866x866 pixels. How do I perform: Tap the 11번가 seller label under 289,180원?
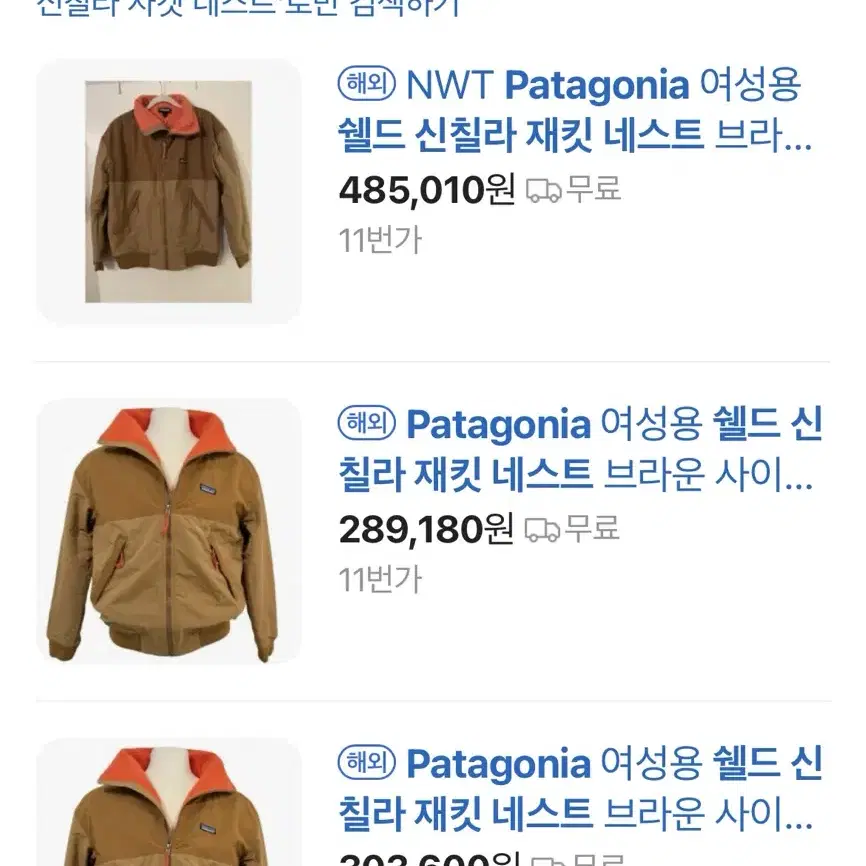[x=380, y=580]
